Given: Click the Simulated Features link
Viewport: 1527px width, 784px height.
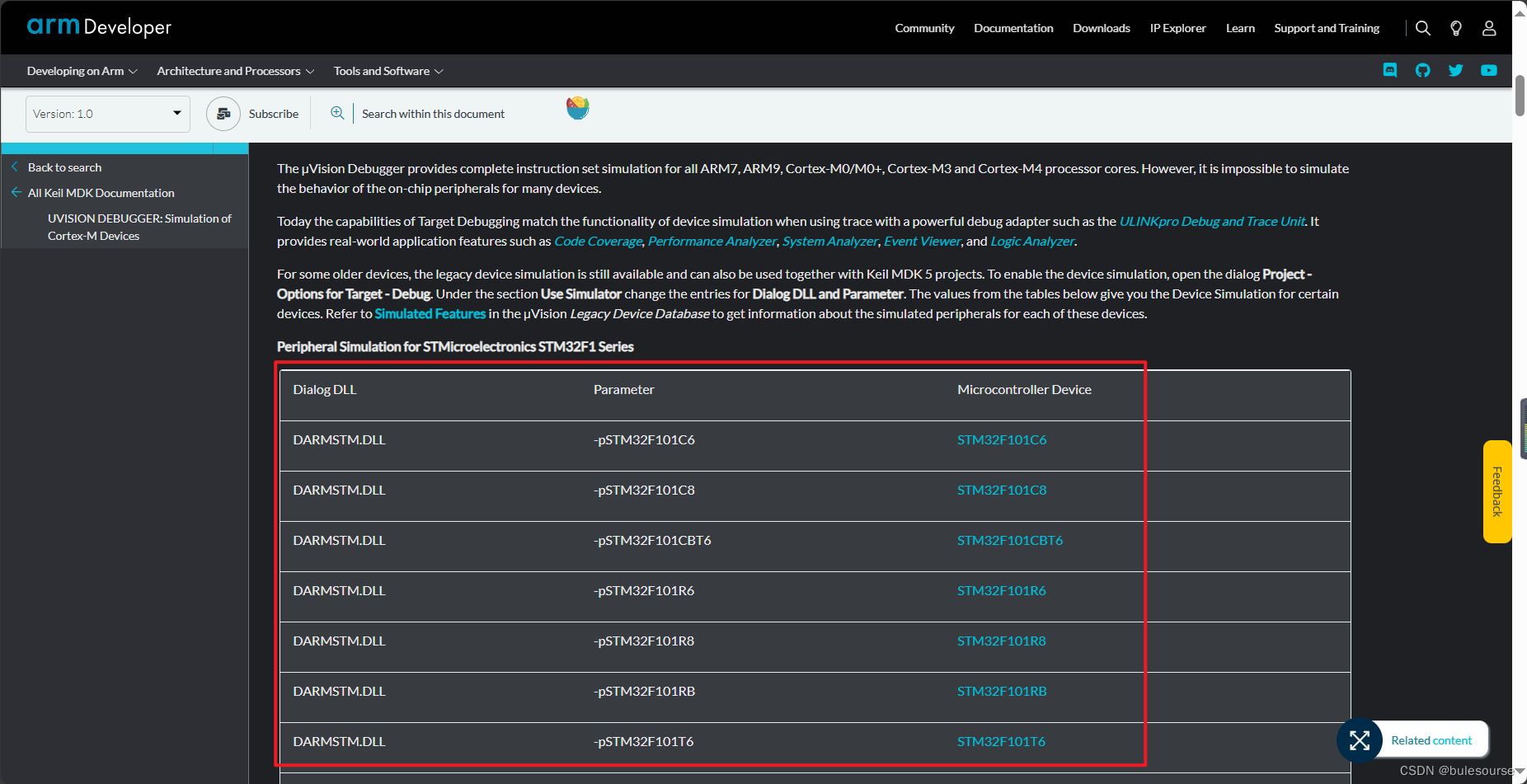Looking at the screenshot, I should click(x=430, y=313).
